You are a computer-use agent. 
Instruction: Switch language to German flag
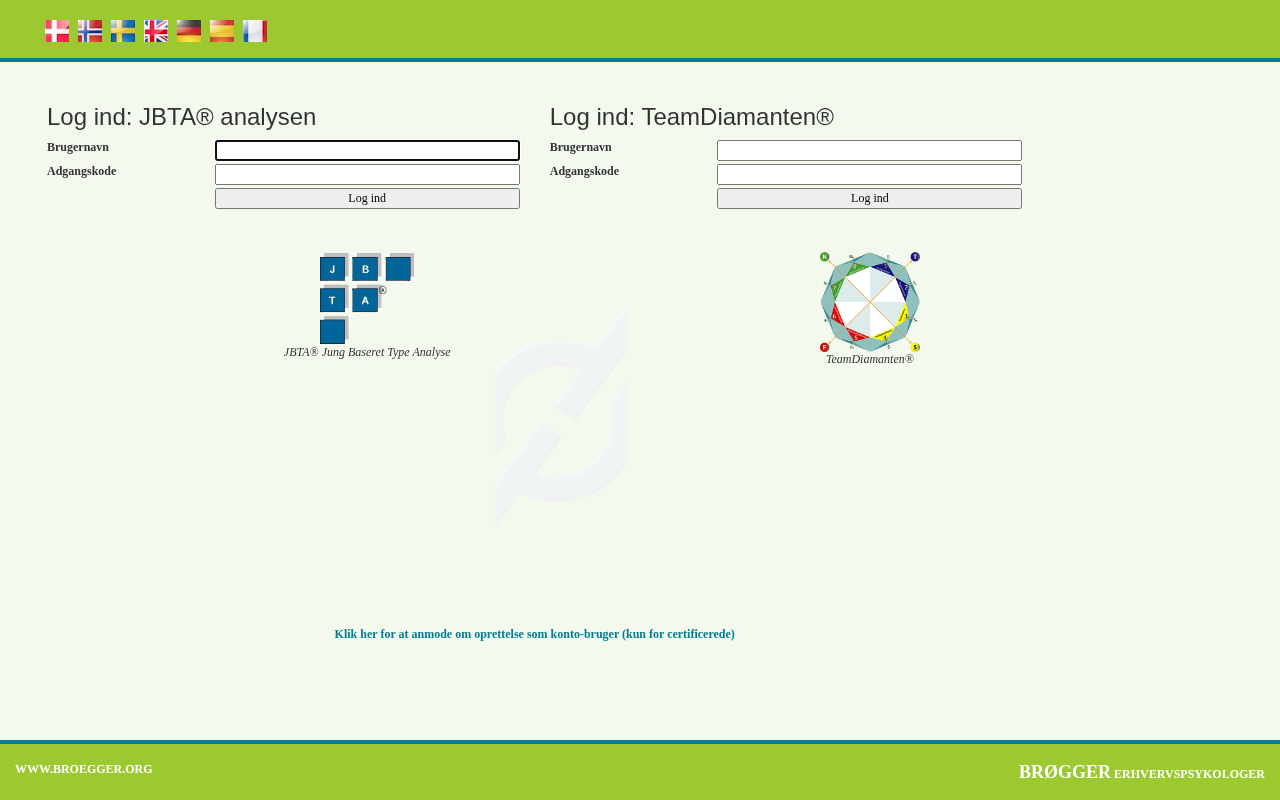click(x=189, y=31)
